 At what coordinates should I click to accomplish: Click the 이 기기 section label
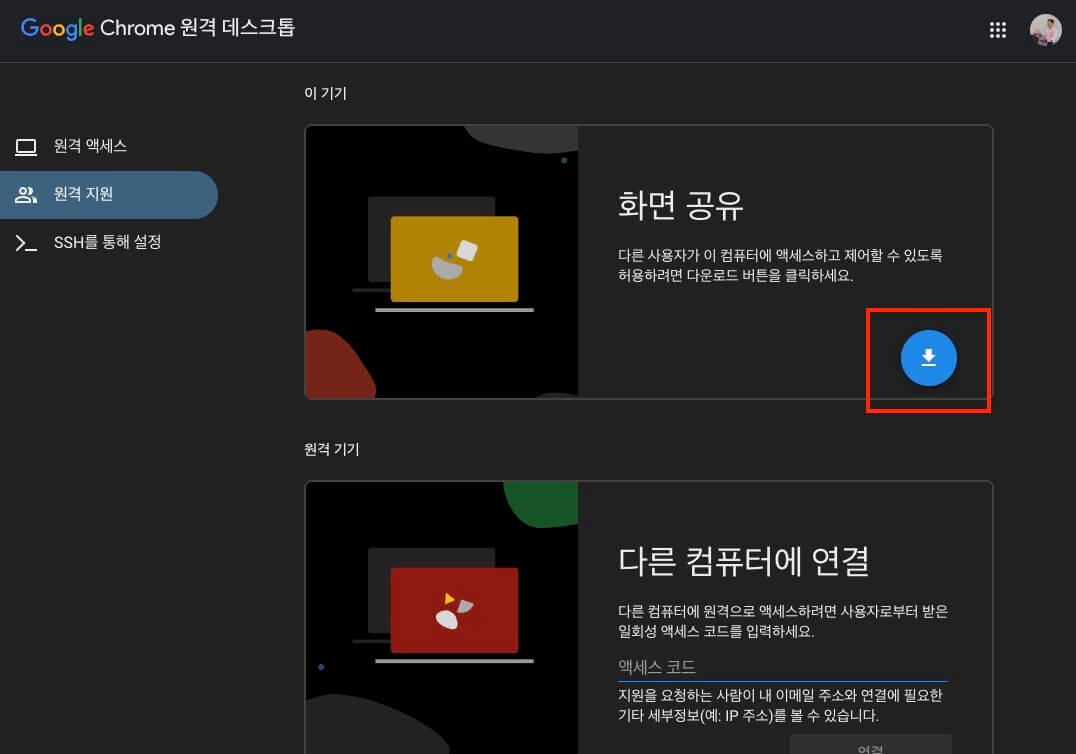point(325,93)
